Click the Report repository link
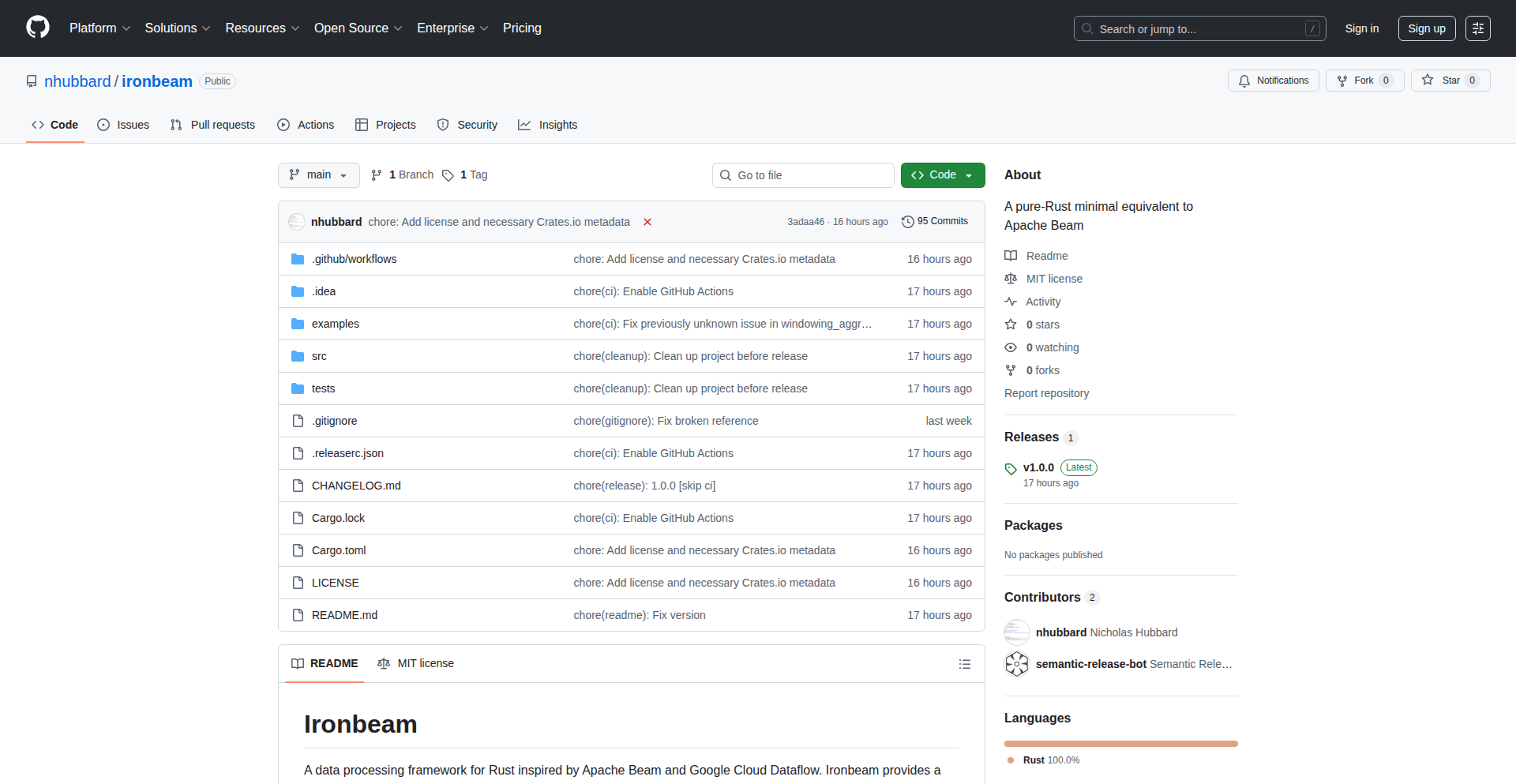Viewport: 1516px width, 784px height. [1046, 393]
